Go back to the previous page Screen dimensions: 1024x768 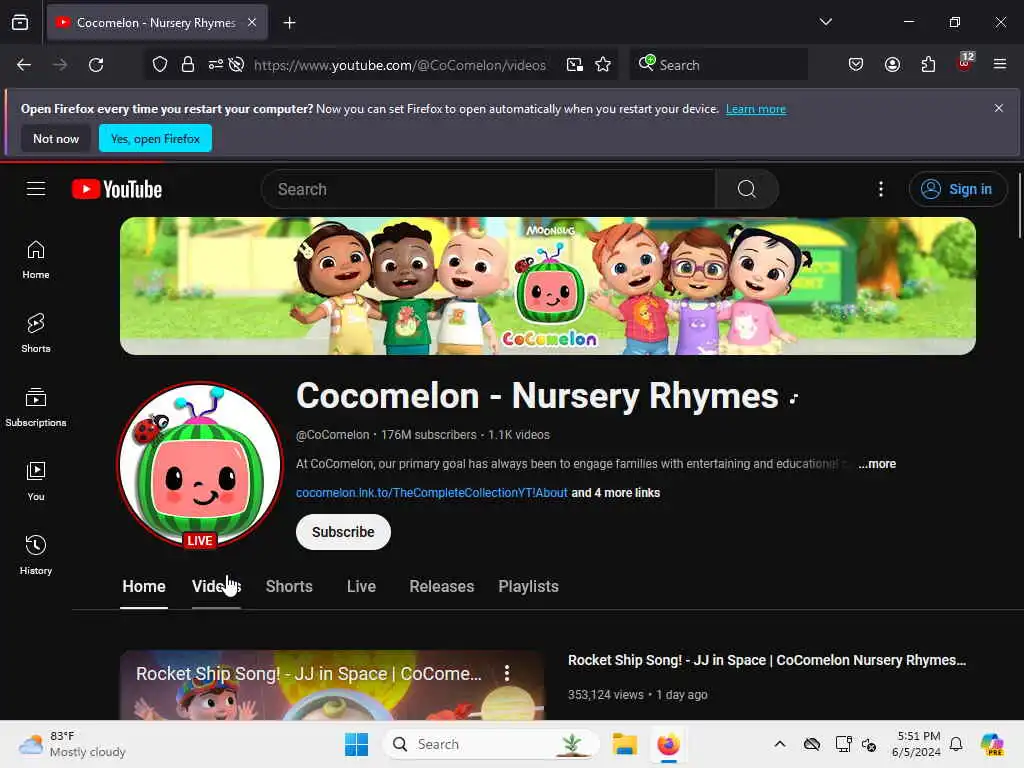[24, 65]
